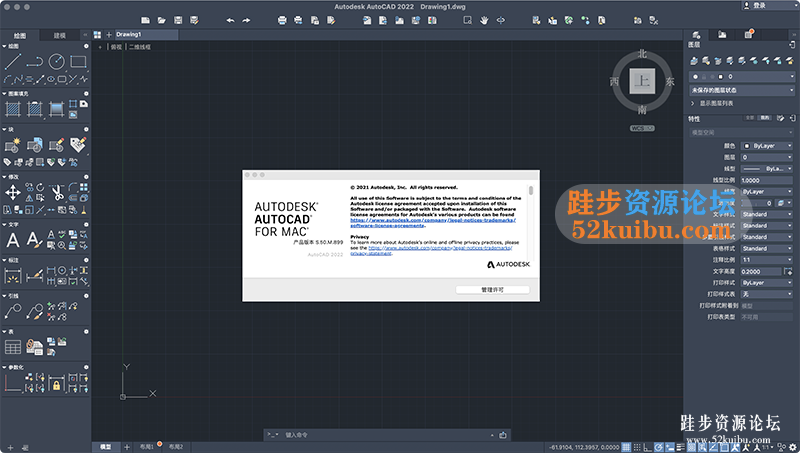The width and height of the screenshot is (800, 453).
Task: Switch to the 布局2 layout tab
Action: pyautogui.click(x=176, y=447)
